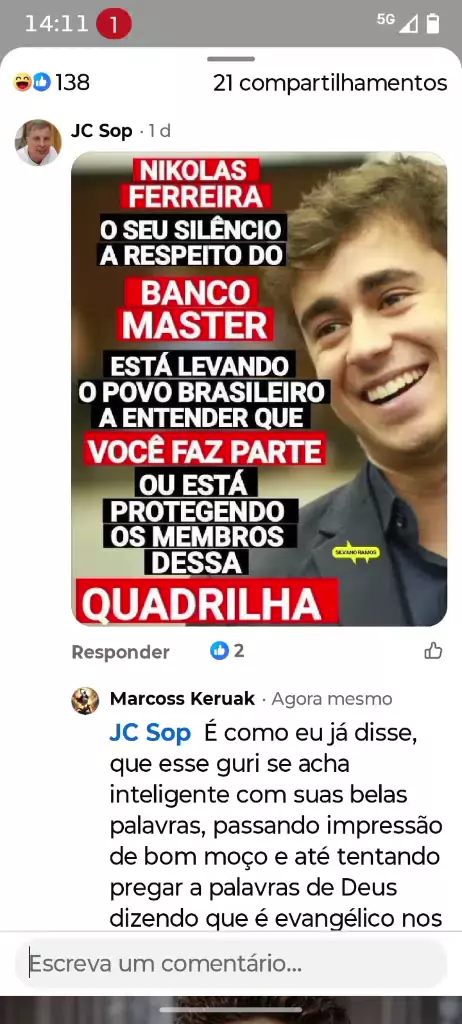Image resolution: width=462 pixels, height=1024 pixels.
Task: Open the Nikolas Ferreira Banco Master image
Action: coord(259,389)
